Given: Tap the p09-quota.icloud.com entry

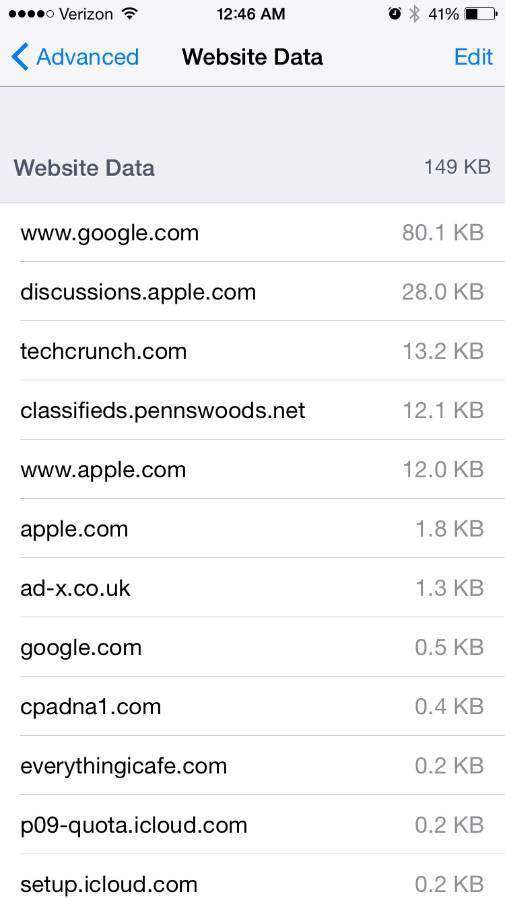Looking at the screenshot, I should [252, 825].
